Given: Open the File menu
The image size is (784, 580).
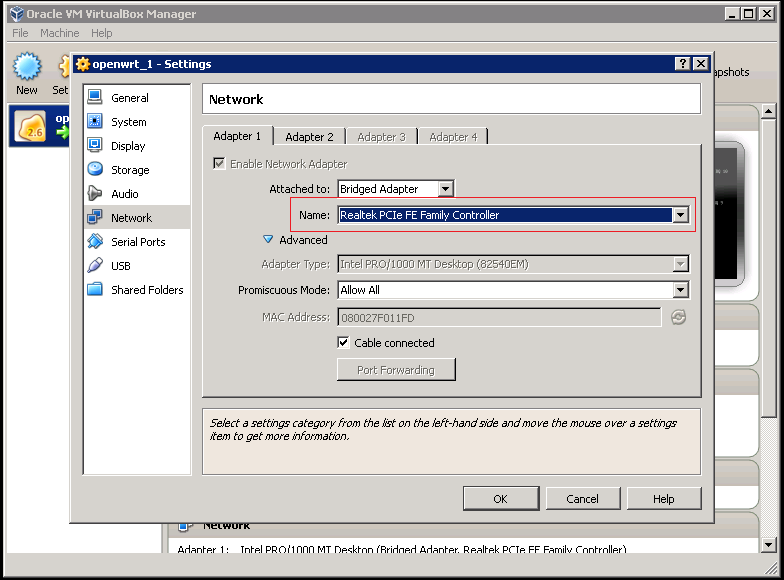Looking at the screenshot, I should coord(20,33).
